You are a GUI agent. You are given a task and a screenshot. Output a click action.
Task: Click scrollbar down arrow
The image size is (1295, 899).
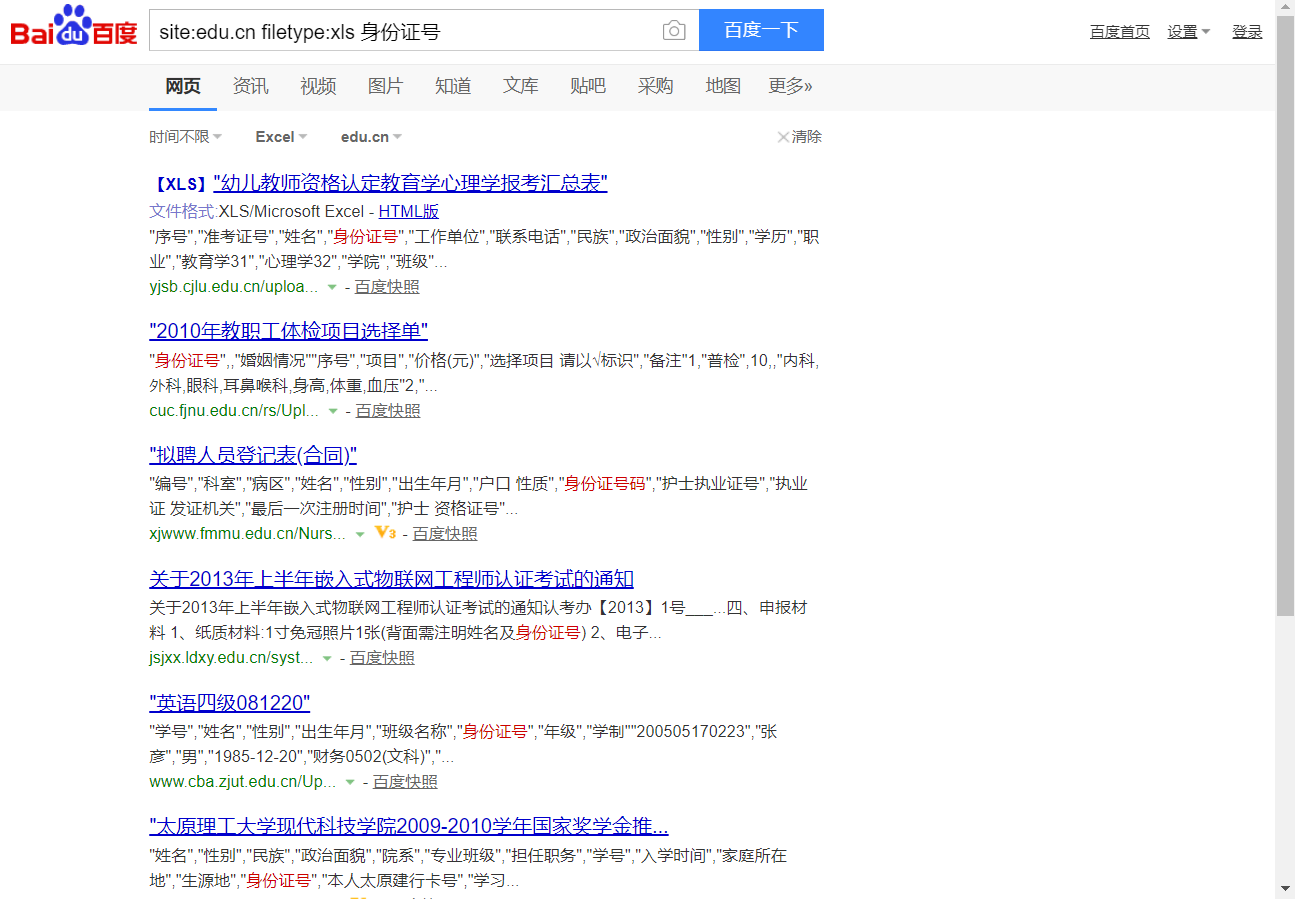[x=1285, y=889]
